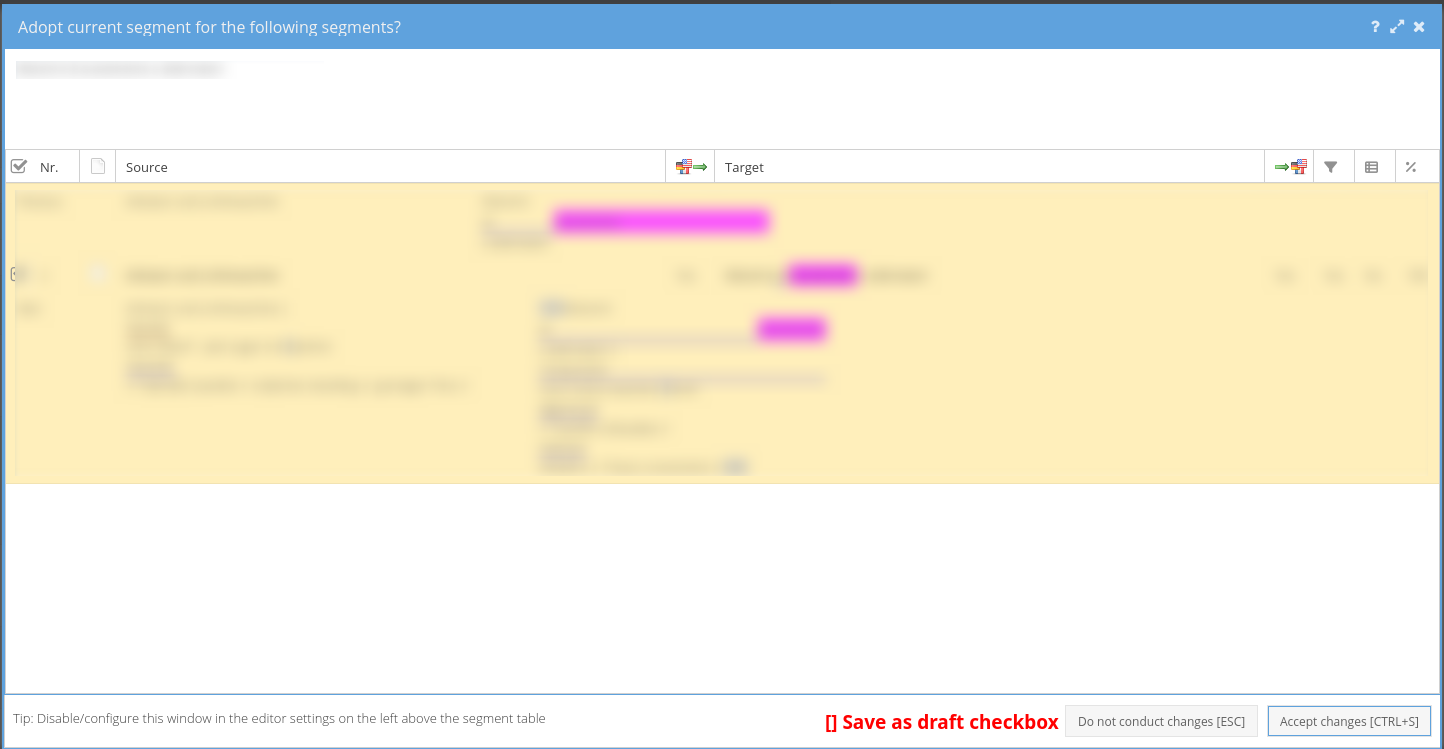Toggle the select-all checkbox beside Nr.
Viewport: 1444px width, 749px height.
click(x=18, y=167)
